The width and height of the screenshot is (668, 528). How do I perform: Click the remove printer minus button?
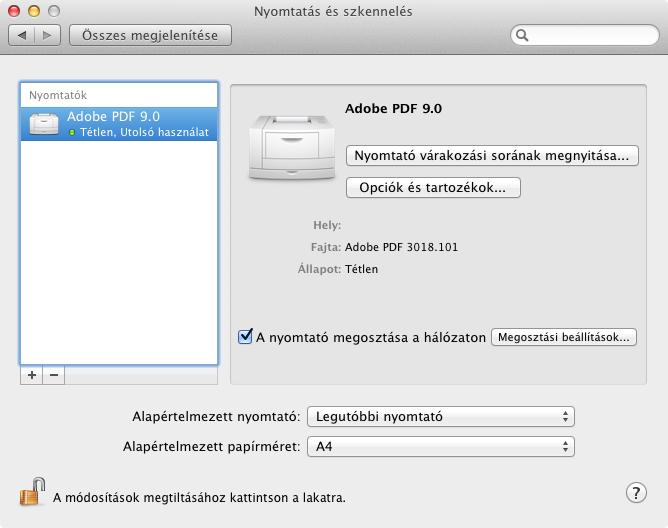(54, 375)
